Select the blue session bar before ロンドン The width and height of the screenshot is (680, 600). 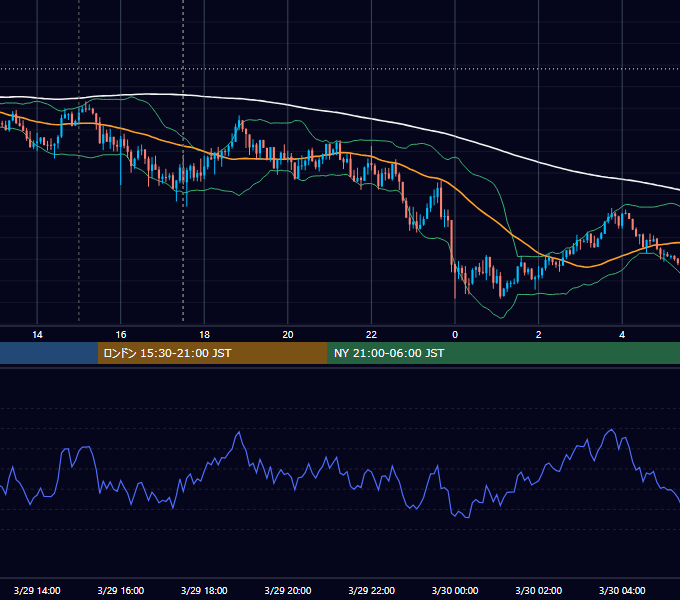tap(49, 353)
